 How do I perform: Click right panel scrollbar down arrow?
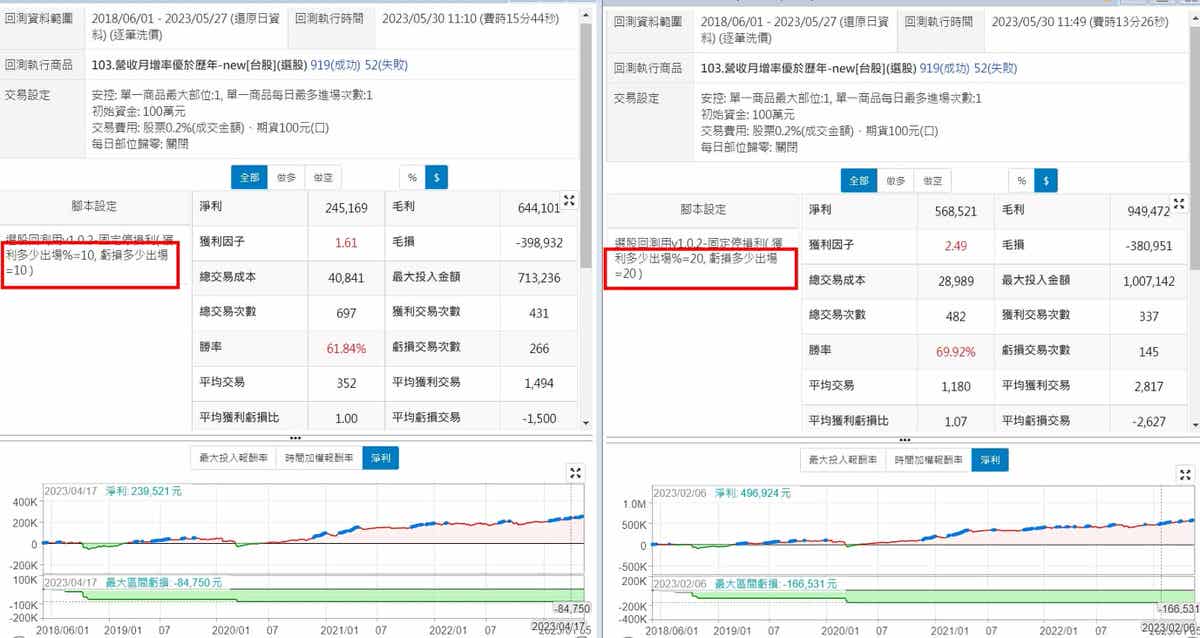click(1194, 425)
